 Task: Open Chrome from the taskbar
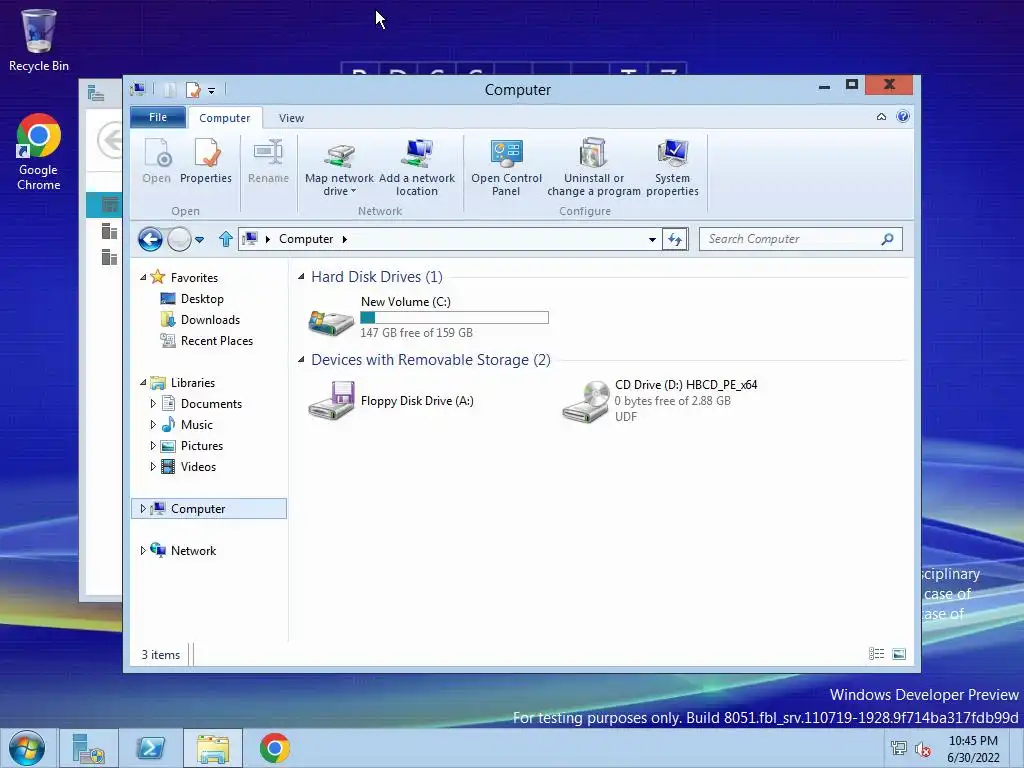pyautogui.click(x=274, y=748)
